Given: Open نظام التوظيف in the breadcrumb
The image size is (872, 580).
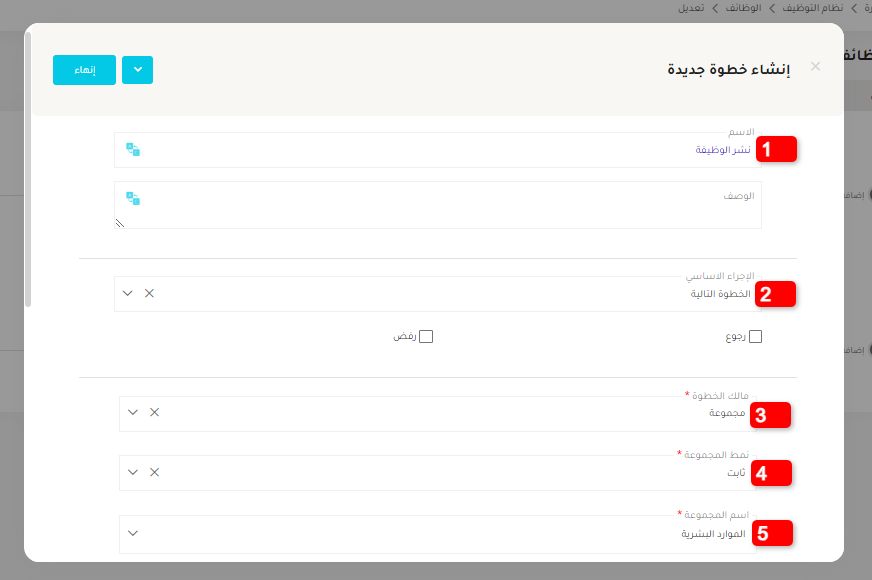Looking at the screenshot, I should click(809, 7).
